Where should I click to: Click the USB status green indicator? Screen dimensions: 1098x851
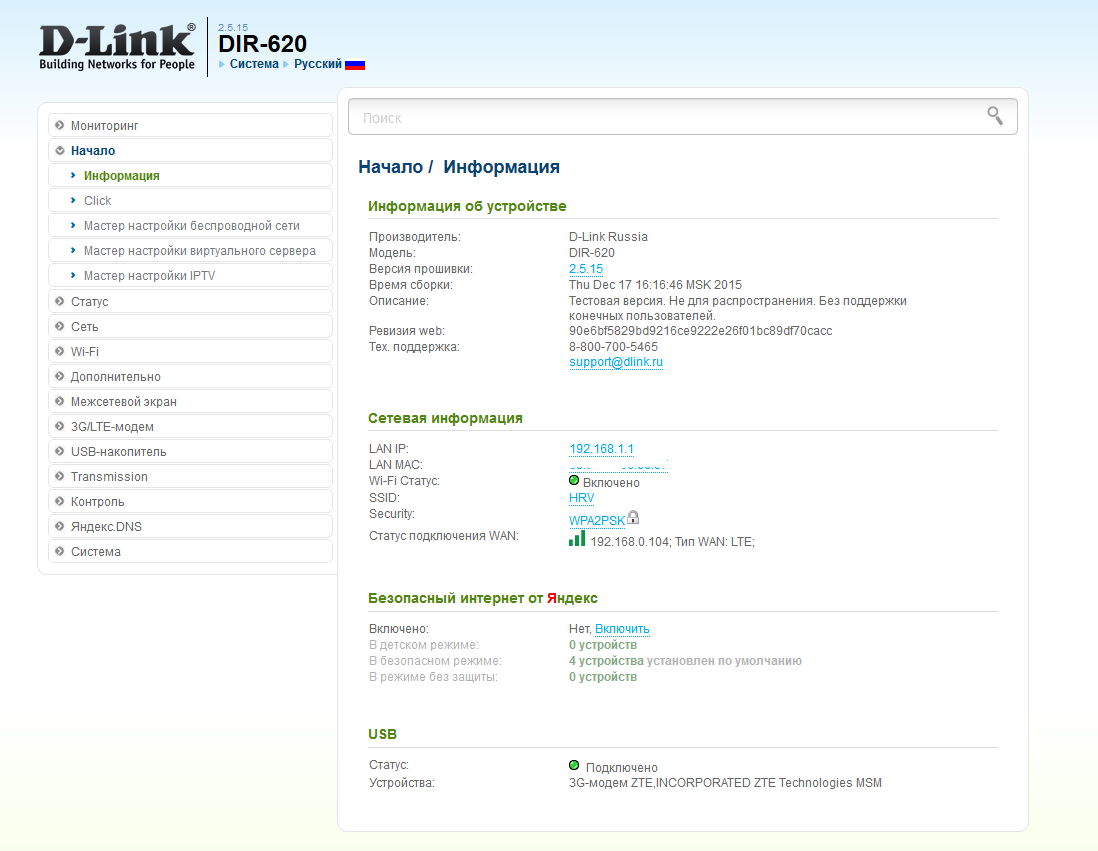click(x=574, y=765)
